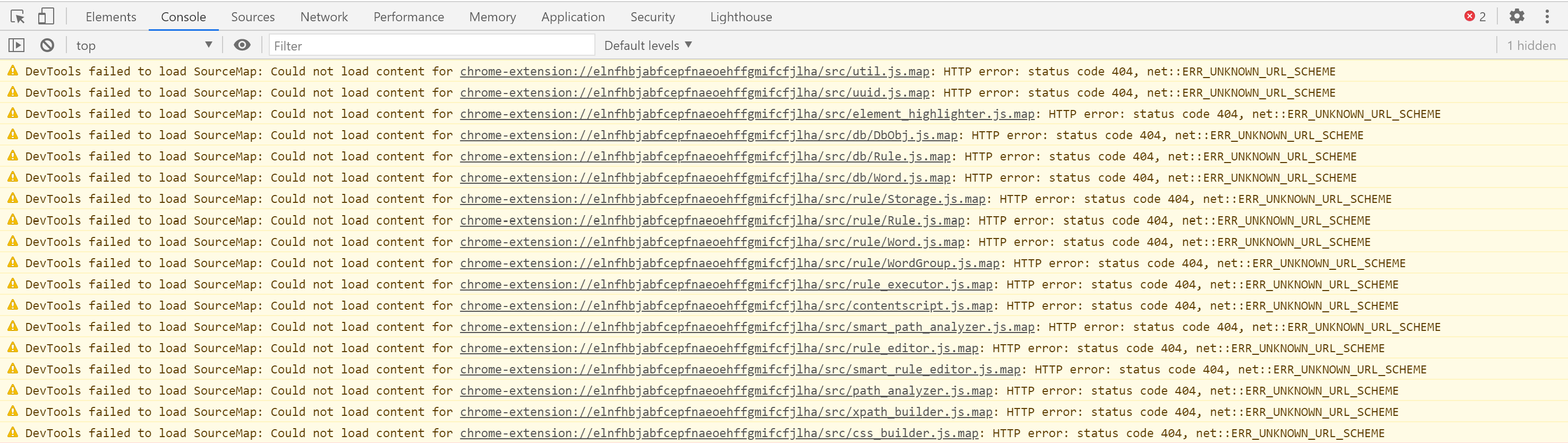Open the db/Word.js.map link
Image resolution: width=1568 pixels, height=443 pixels.
(705, 178)
